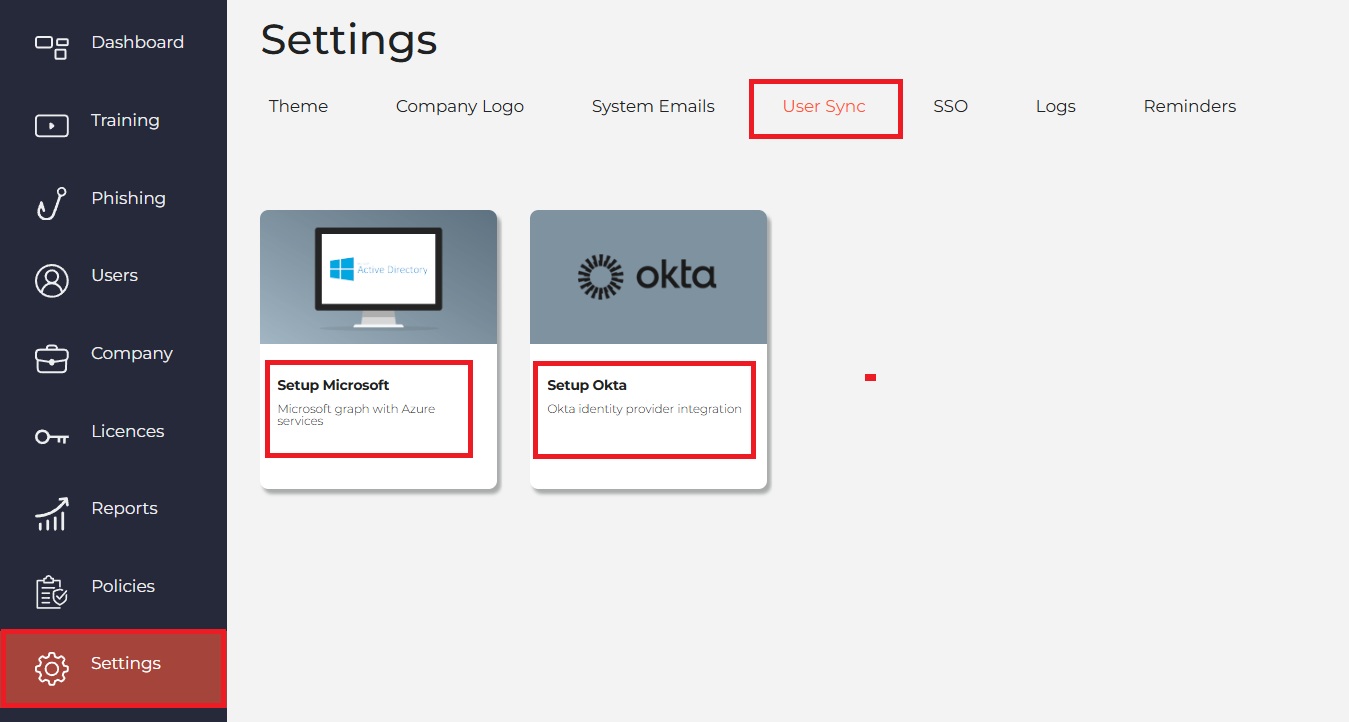Open the User Sync tab
The width and height of the screenshot is (1349, 722).
click(824, 106)
